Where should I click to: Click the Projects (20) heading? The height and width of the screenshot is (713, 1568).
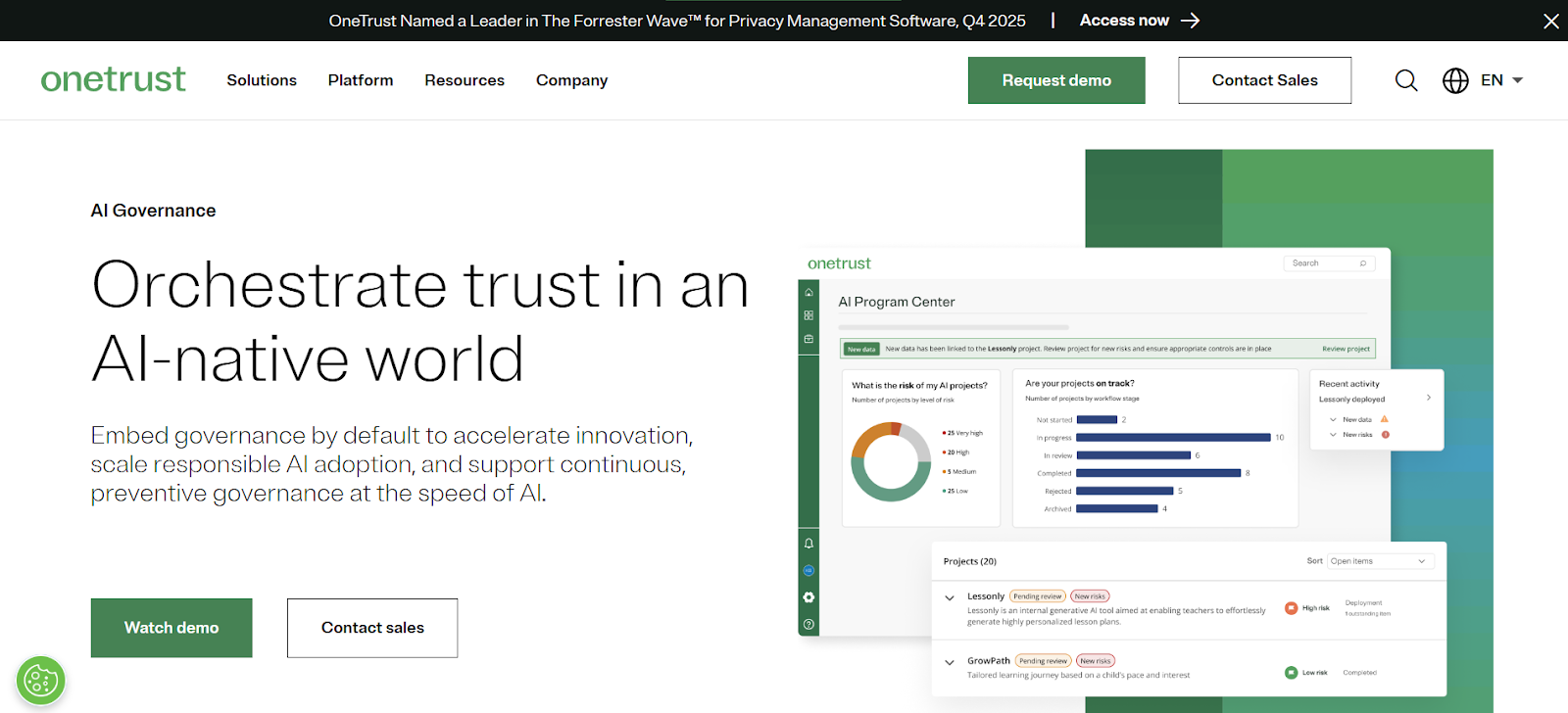[970, 561]
